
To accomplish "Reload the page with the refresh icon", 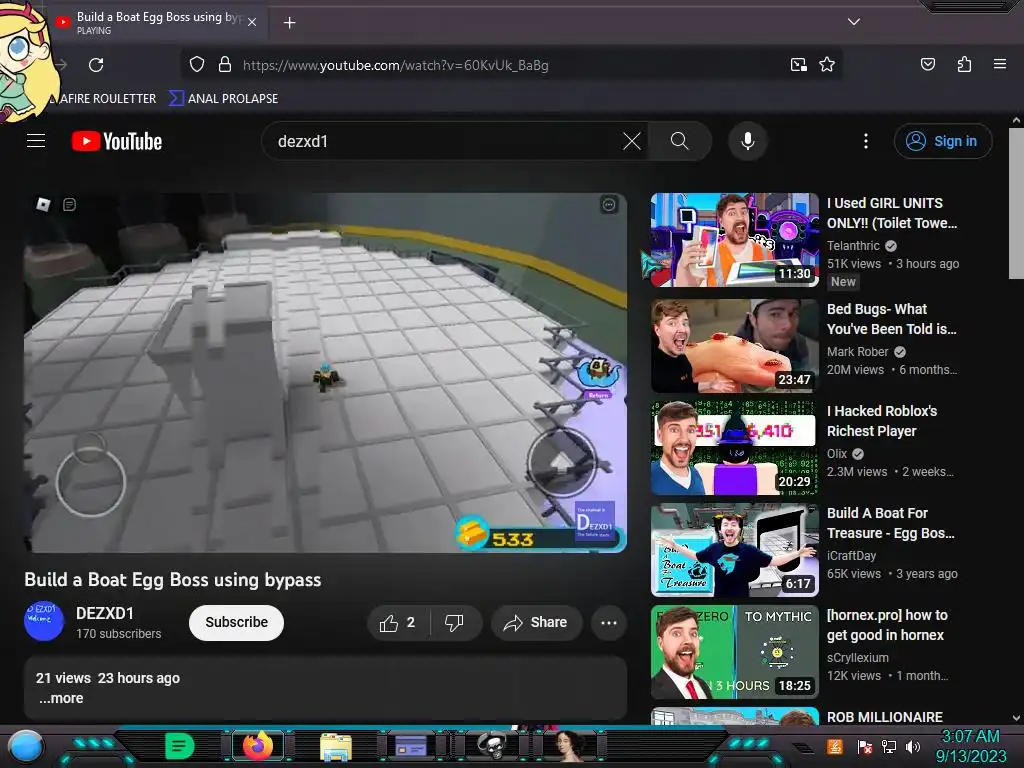I will (x=96, y=65).
